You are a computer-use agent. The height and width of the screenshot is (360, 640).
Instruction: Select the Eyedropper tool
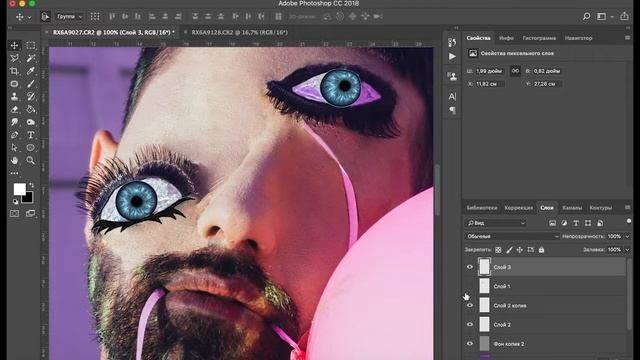31,71
